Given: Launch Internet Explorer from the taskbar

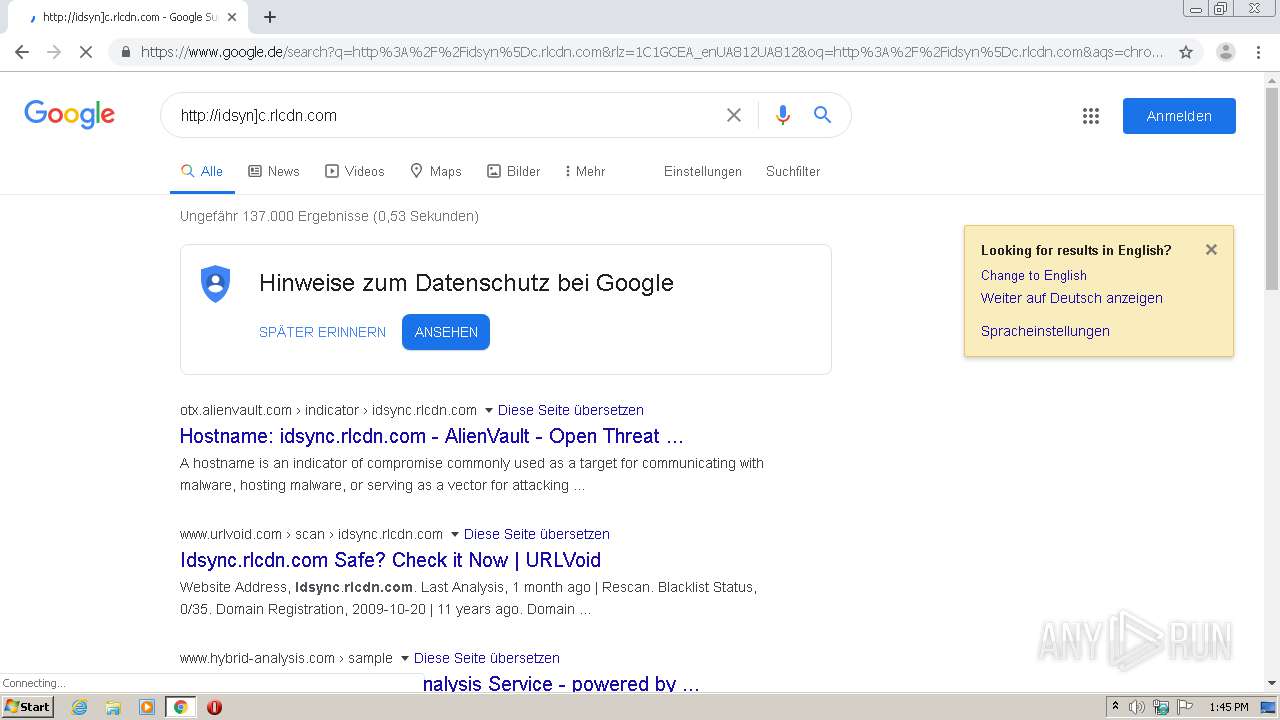Looking at the screenshot, I should click(79, 707).
